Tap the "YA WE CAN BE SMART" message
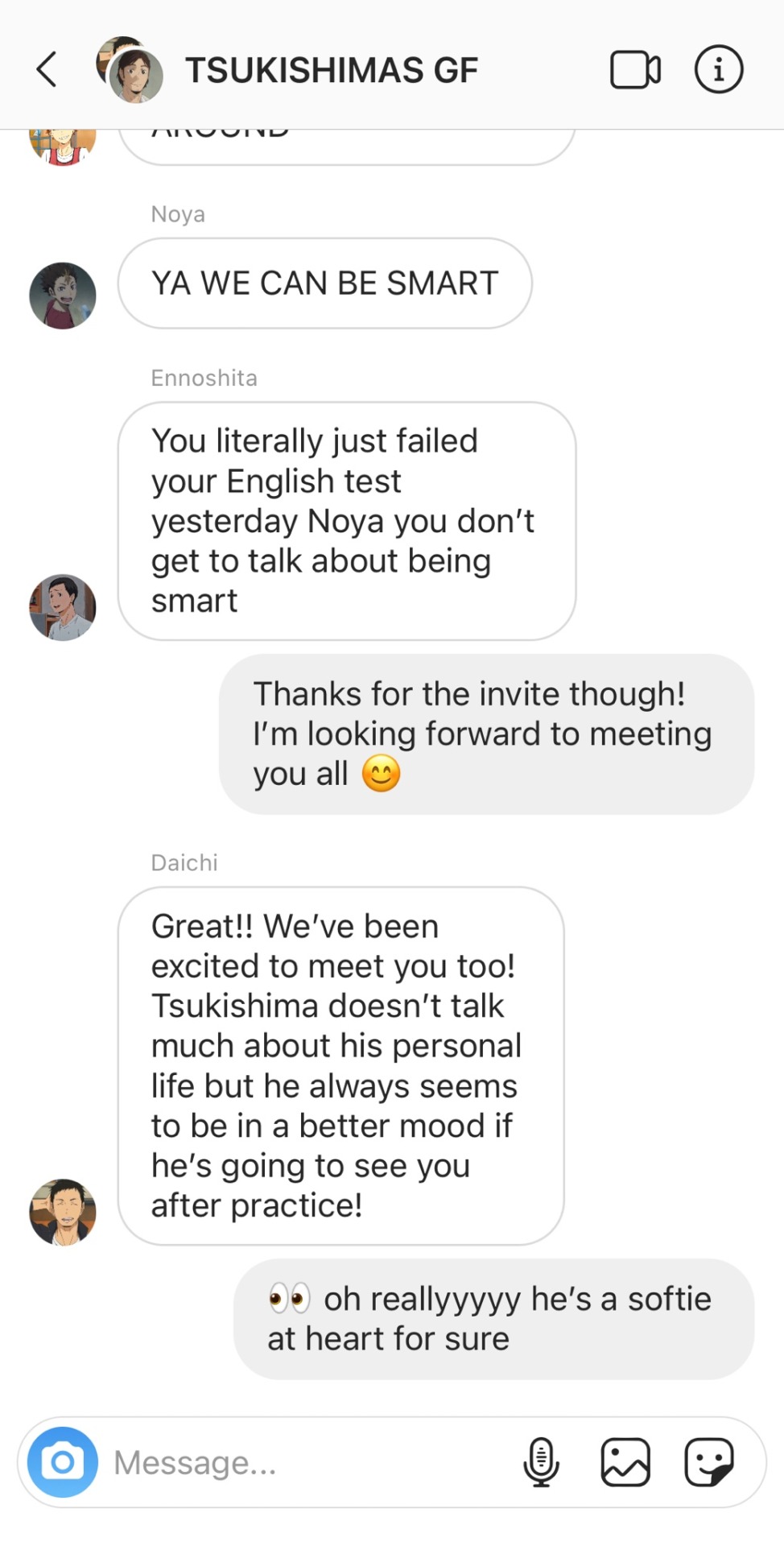Screen dimensions: 784x1546 point(324,283)
